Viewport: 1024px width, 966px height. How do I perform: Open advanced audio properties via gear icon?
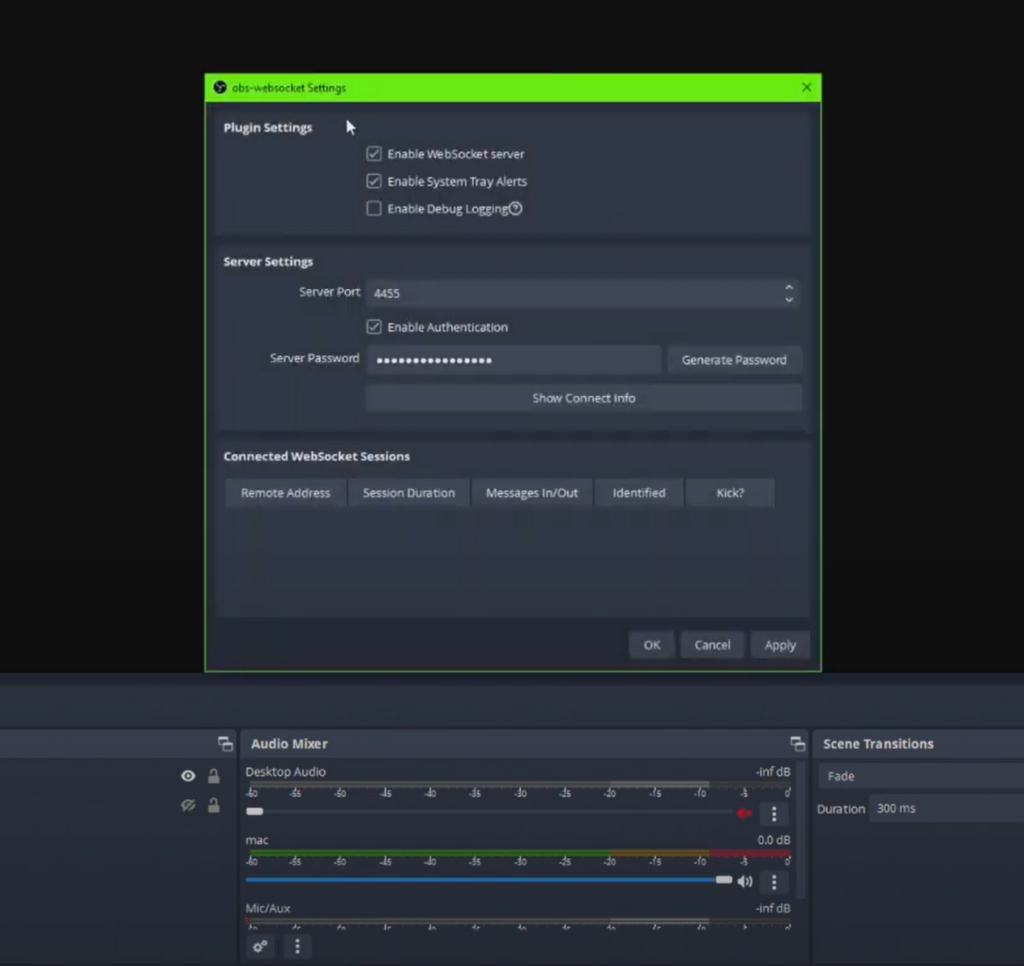[x=260, y=946]
